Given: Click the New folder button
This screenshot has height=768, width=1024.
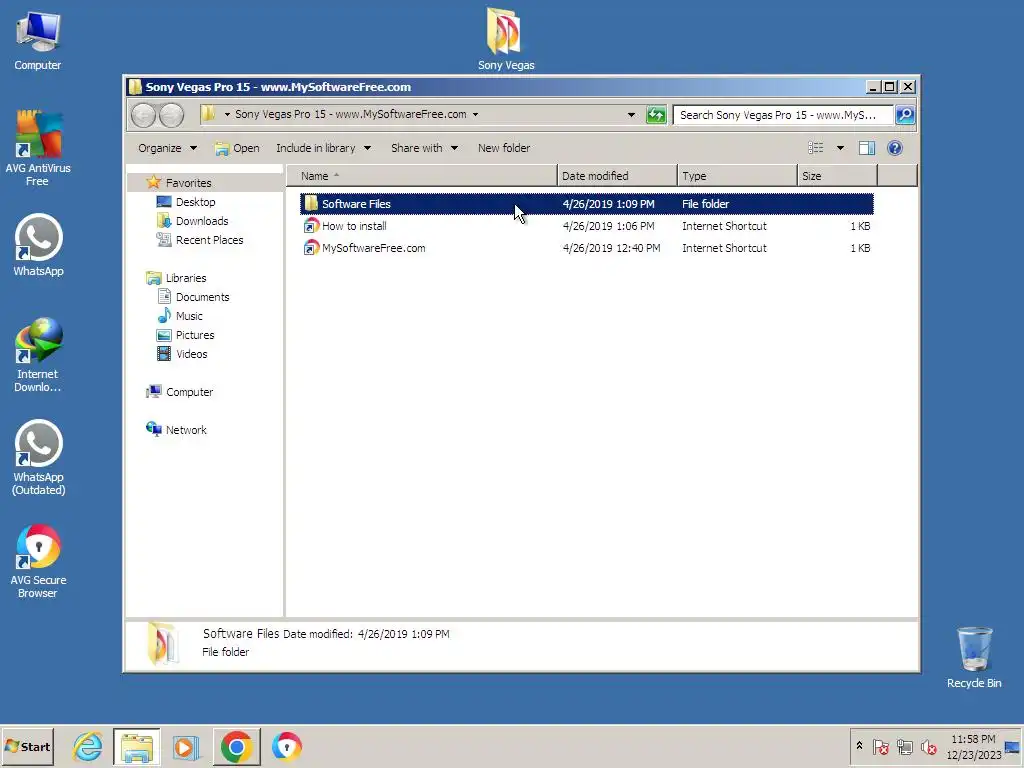Looking at the screenshot, I should click(504, 148).
